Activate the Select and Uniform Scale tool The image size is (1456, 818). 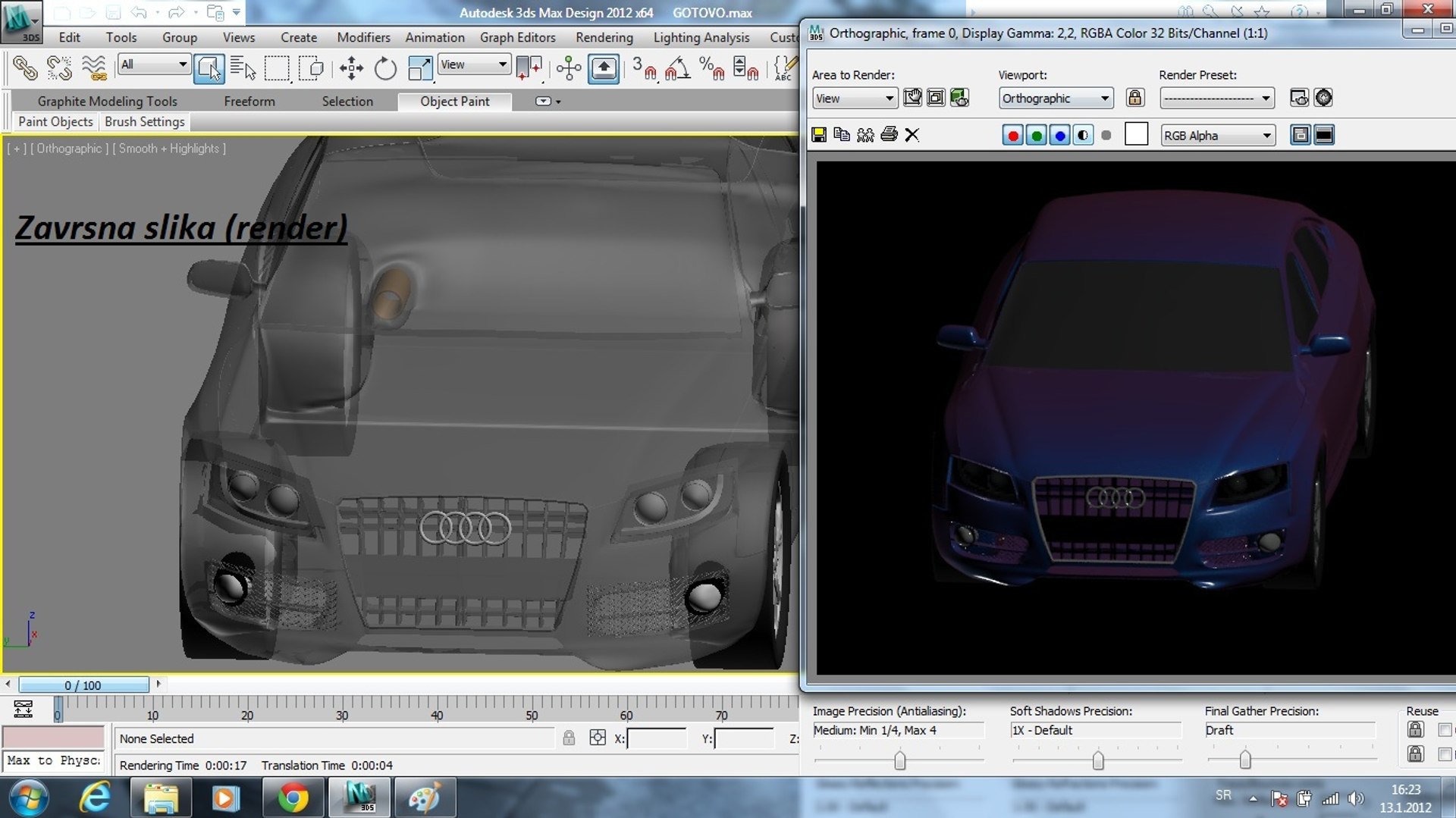(419, 68)
